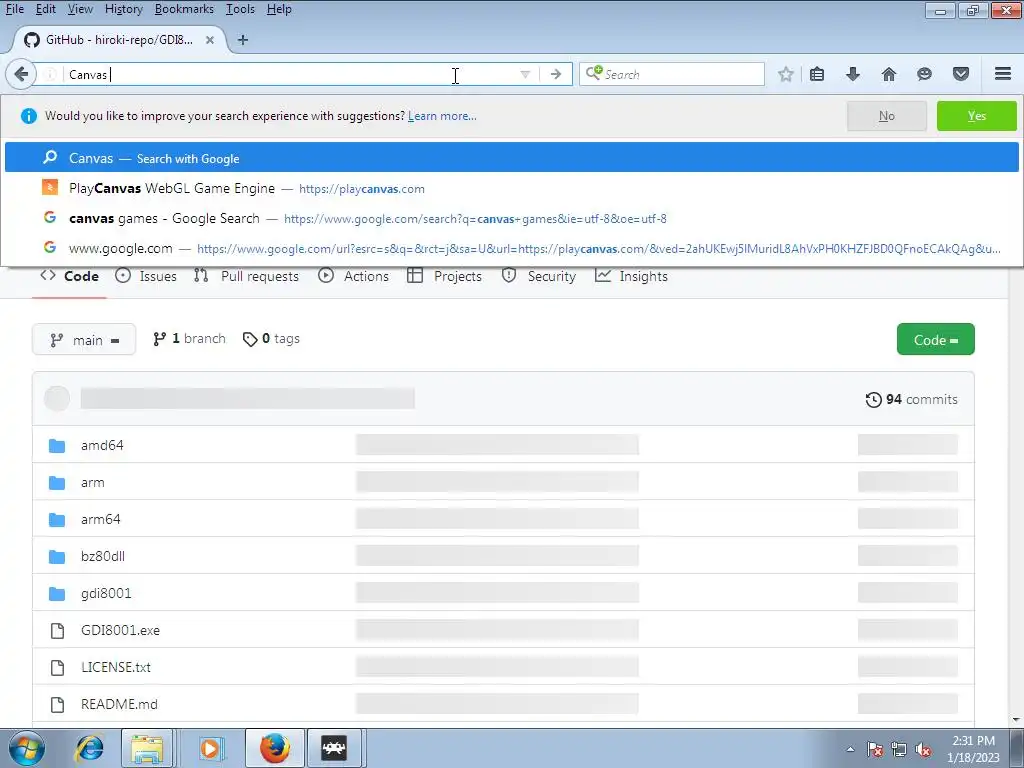Expand the green Code dropdown button
1024x768 pixels.
pos(935,340)
